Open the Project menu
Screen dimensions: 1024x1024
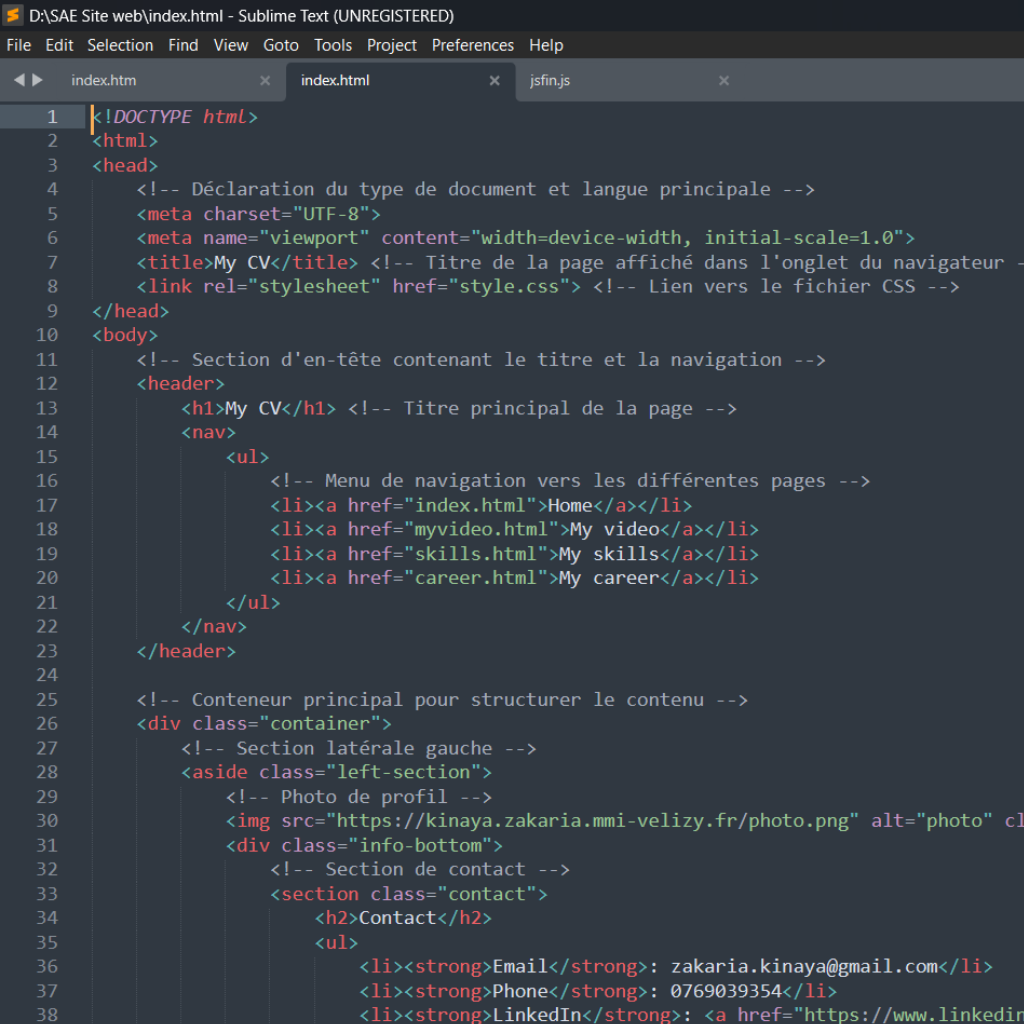392,45
